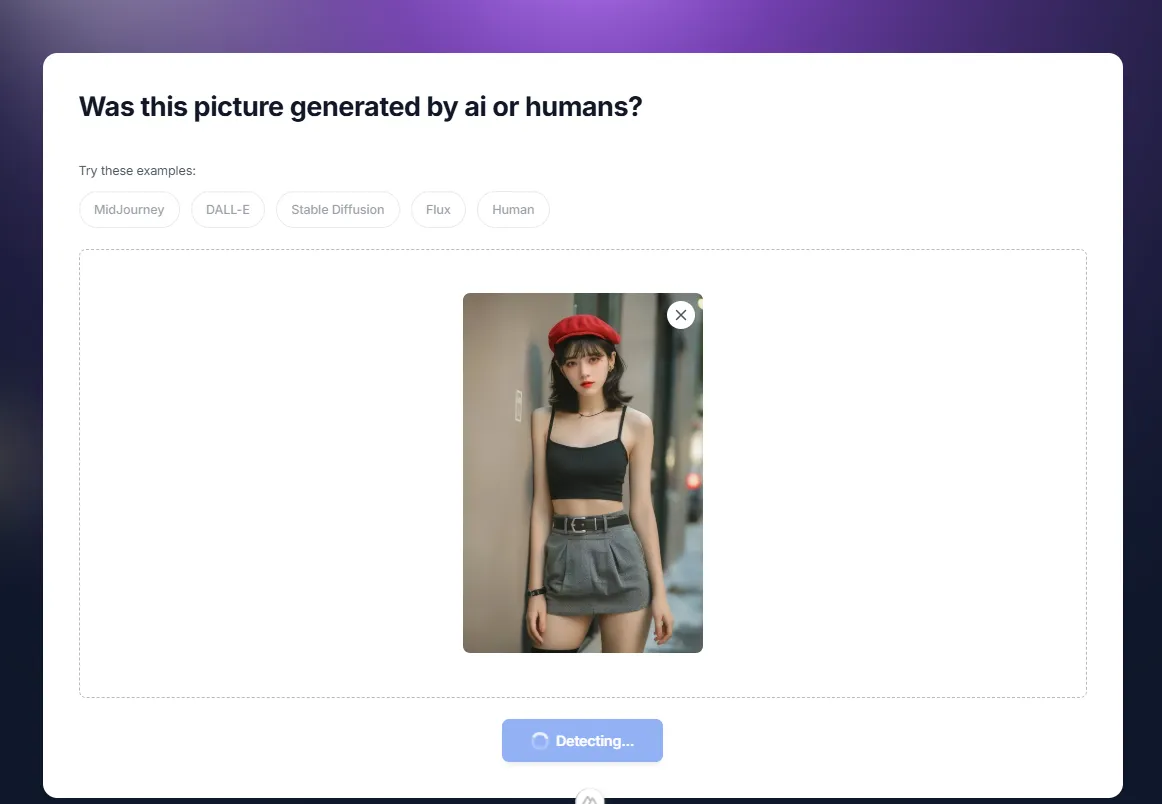Click the round logo icon at the bottom of the card

(589, 799)
